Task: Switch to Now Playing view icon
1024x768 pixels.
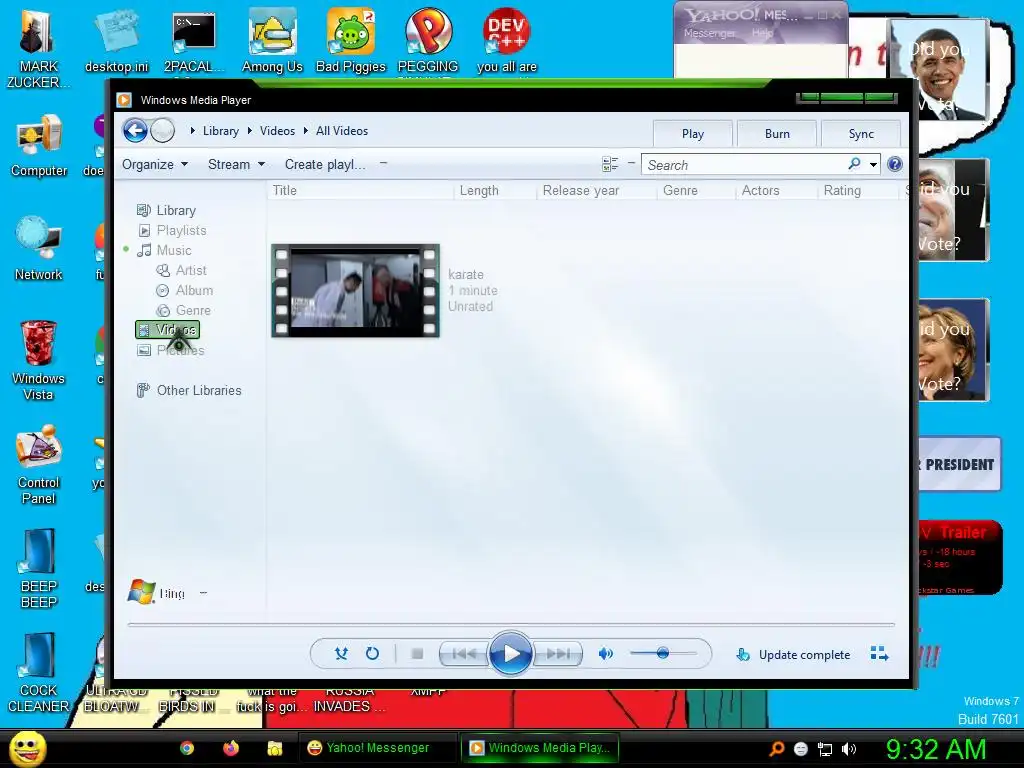Action: click(x=879, y=654)
